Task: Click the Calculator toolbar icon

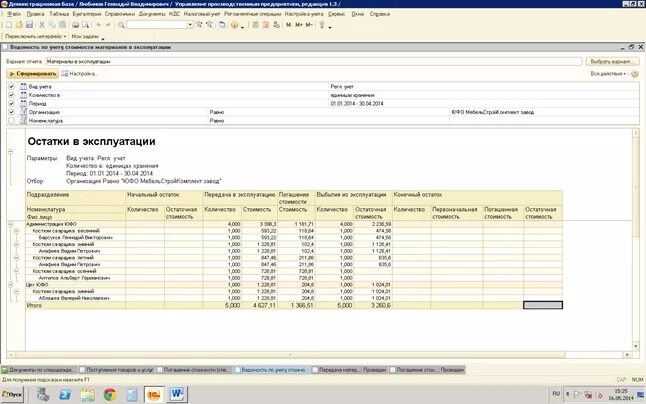Action: point(255,25)
